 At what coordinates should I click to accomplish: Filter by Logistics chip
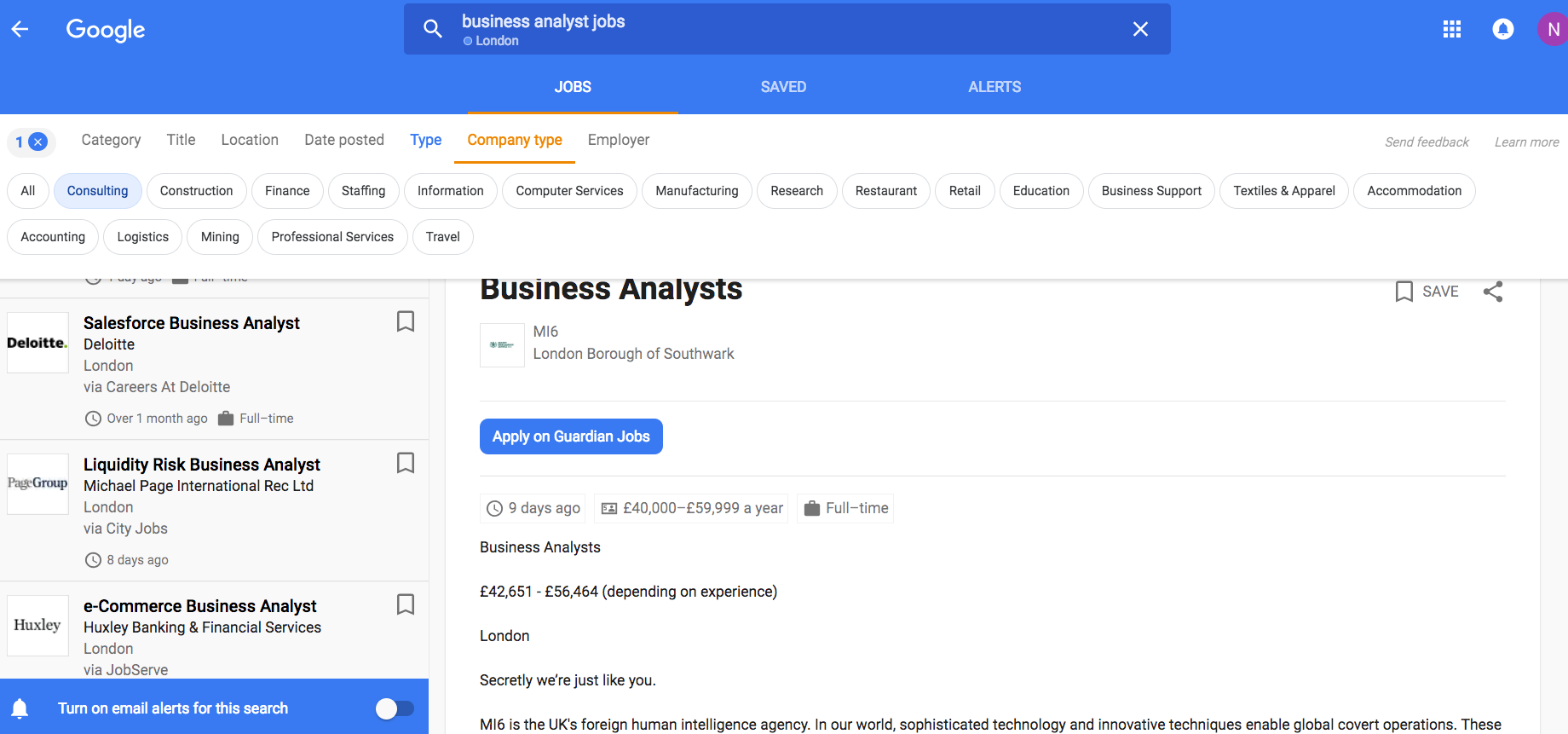143,237
